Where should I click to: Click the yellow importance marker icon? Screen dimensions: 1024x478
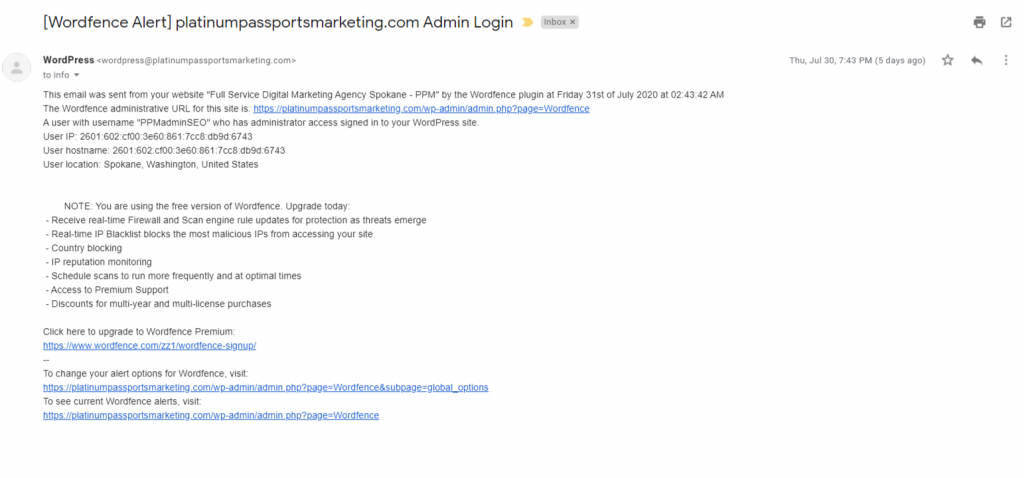coord(527,22)
